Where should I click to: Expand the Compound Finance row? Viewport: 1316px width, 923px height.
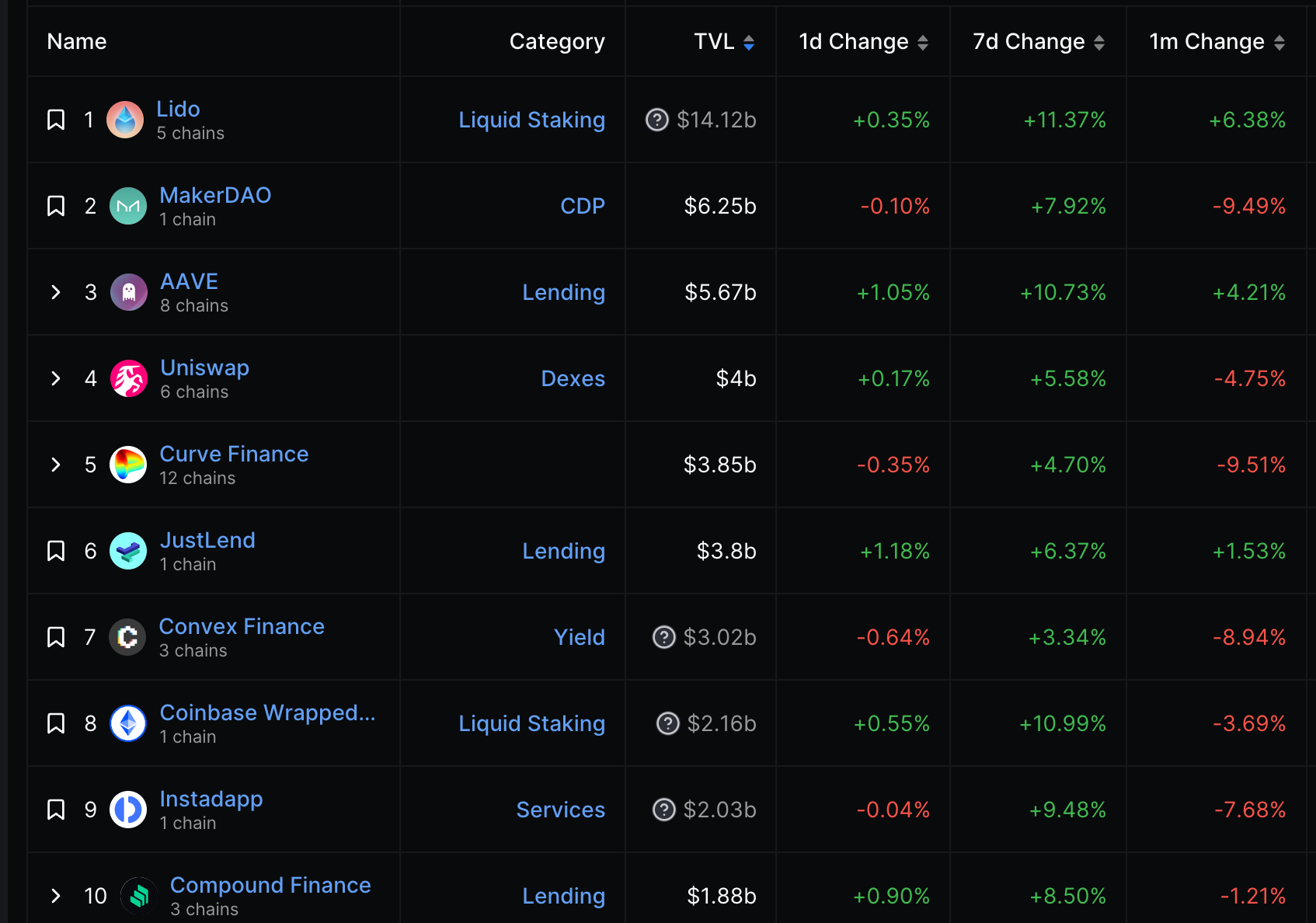pyautogui.click(x=56, y=896)
